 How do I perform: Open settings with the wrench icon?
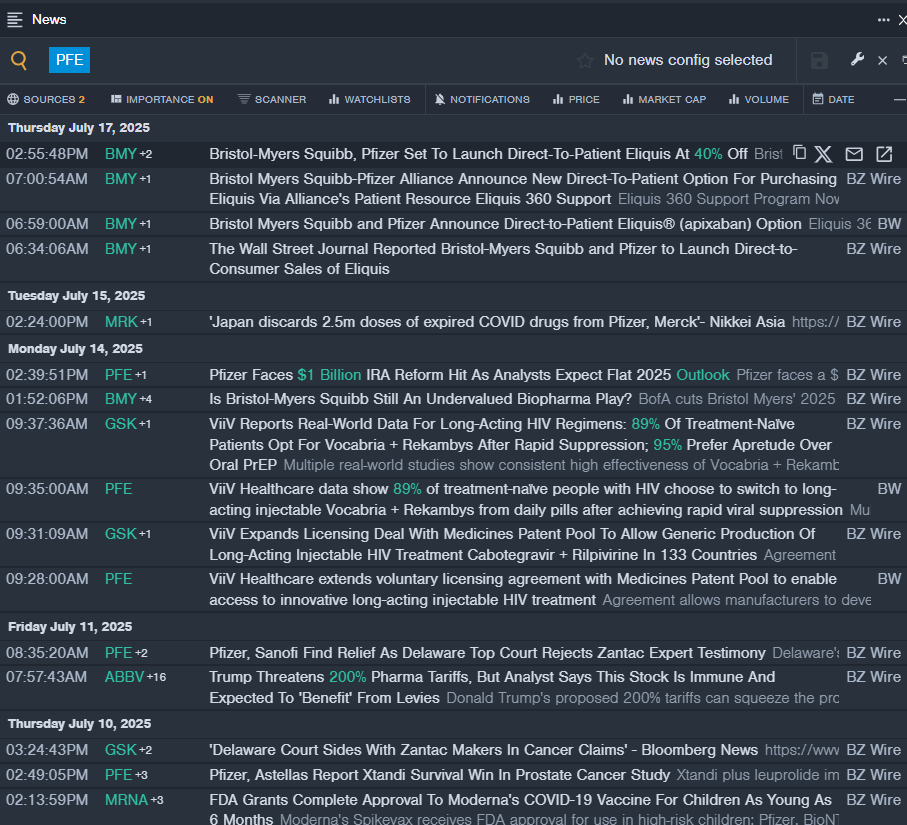click(857, 59)
